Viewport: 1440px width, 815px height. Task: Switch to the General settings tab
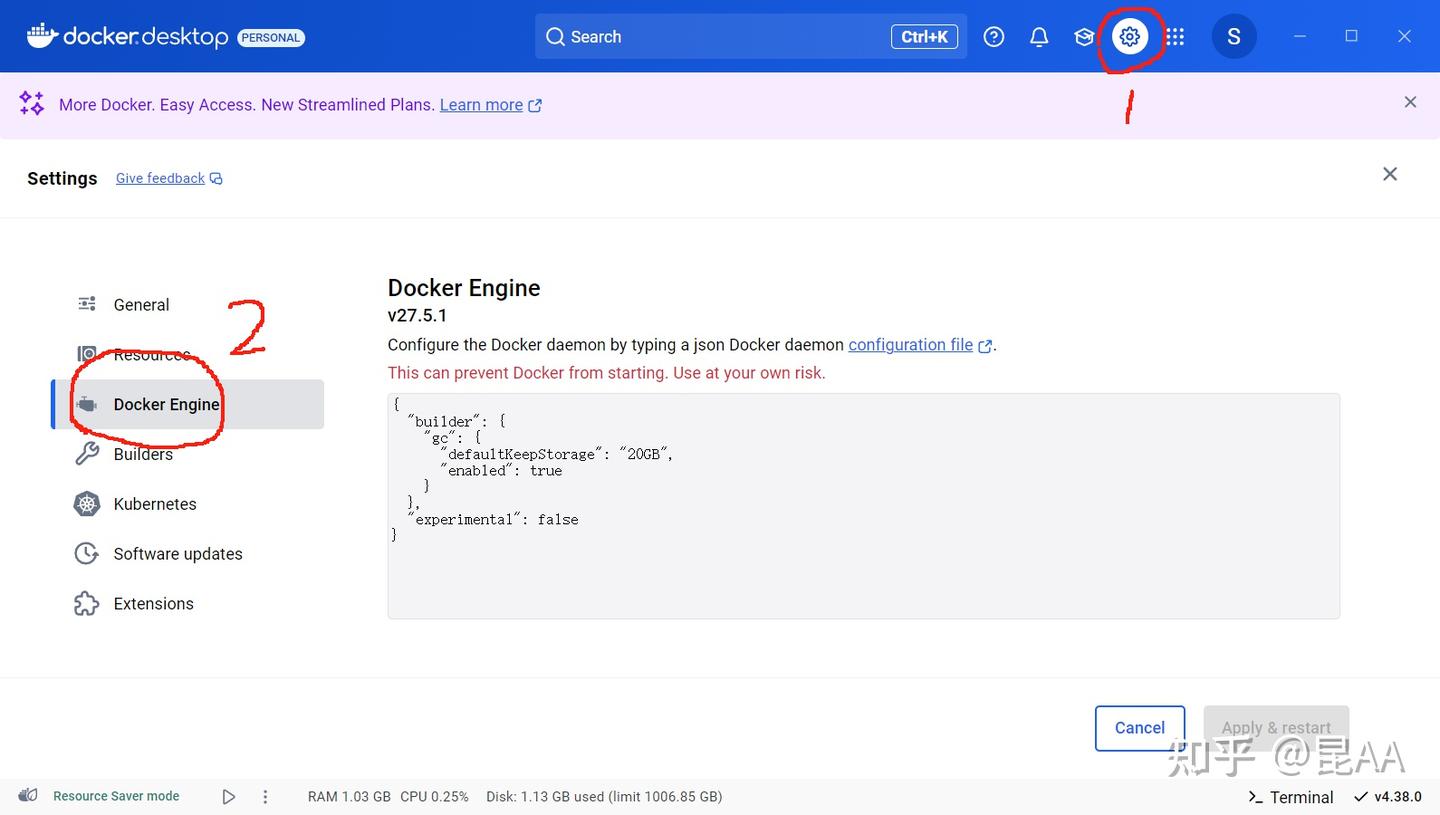[141, 304]
